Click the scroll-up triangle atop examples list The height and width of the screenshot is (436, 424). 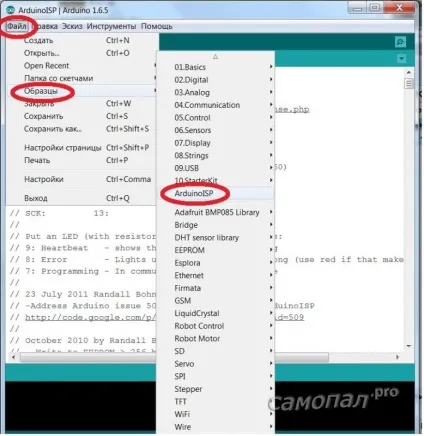click(x=215, y=57)
